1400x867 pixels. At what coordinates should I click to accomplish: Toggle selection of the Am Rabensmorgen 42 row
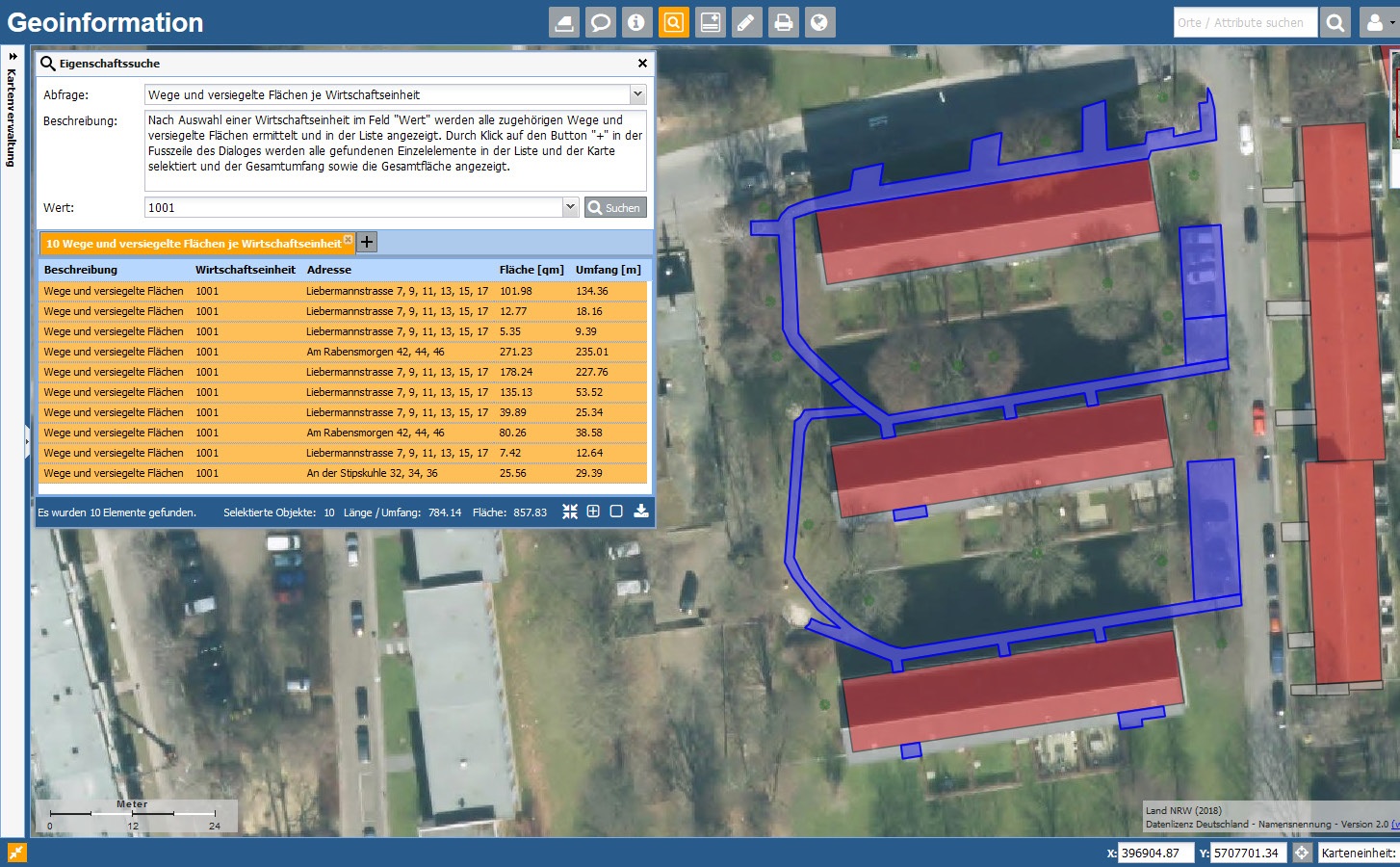(x=375, y=352)
